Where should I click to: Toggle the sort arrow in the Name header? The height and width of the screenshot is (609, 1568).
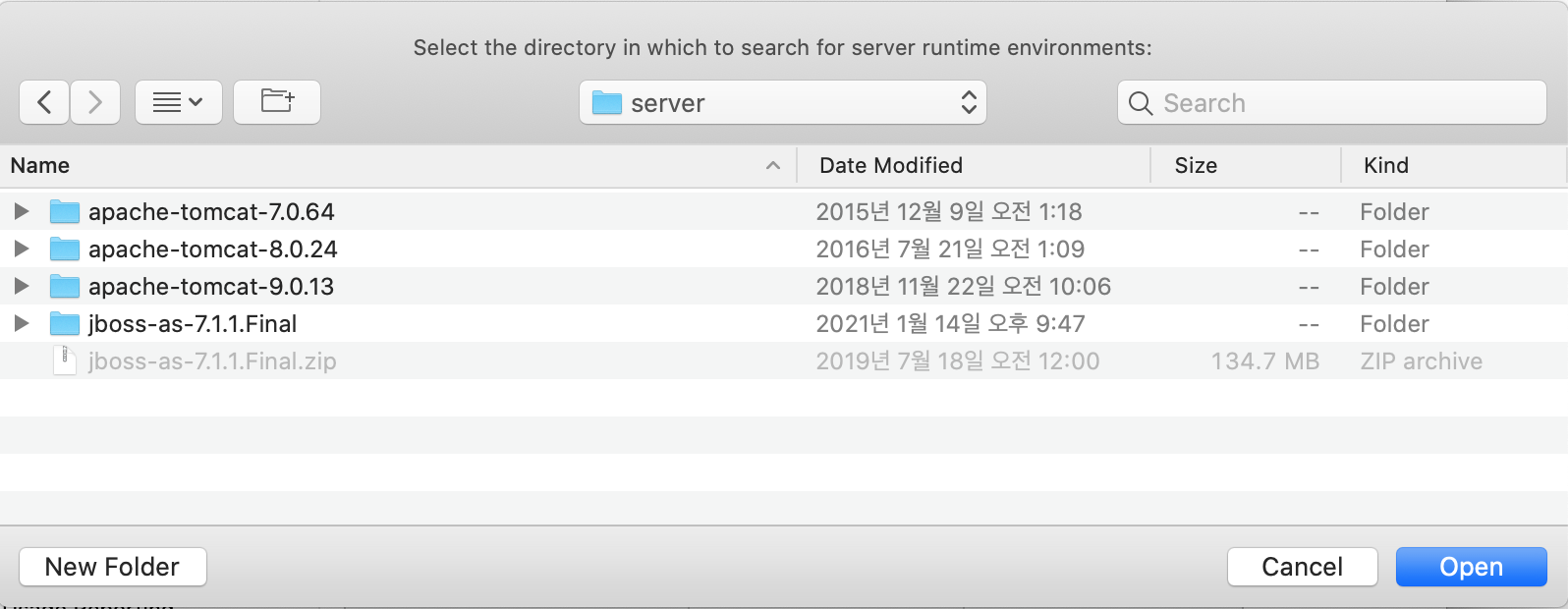coord(773,165)
